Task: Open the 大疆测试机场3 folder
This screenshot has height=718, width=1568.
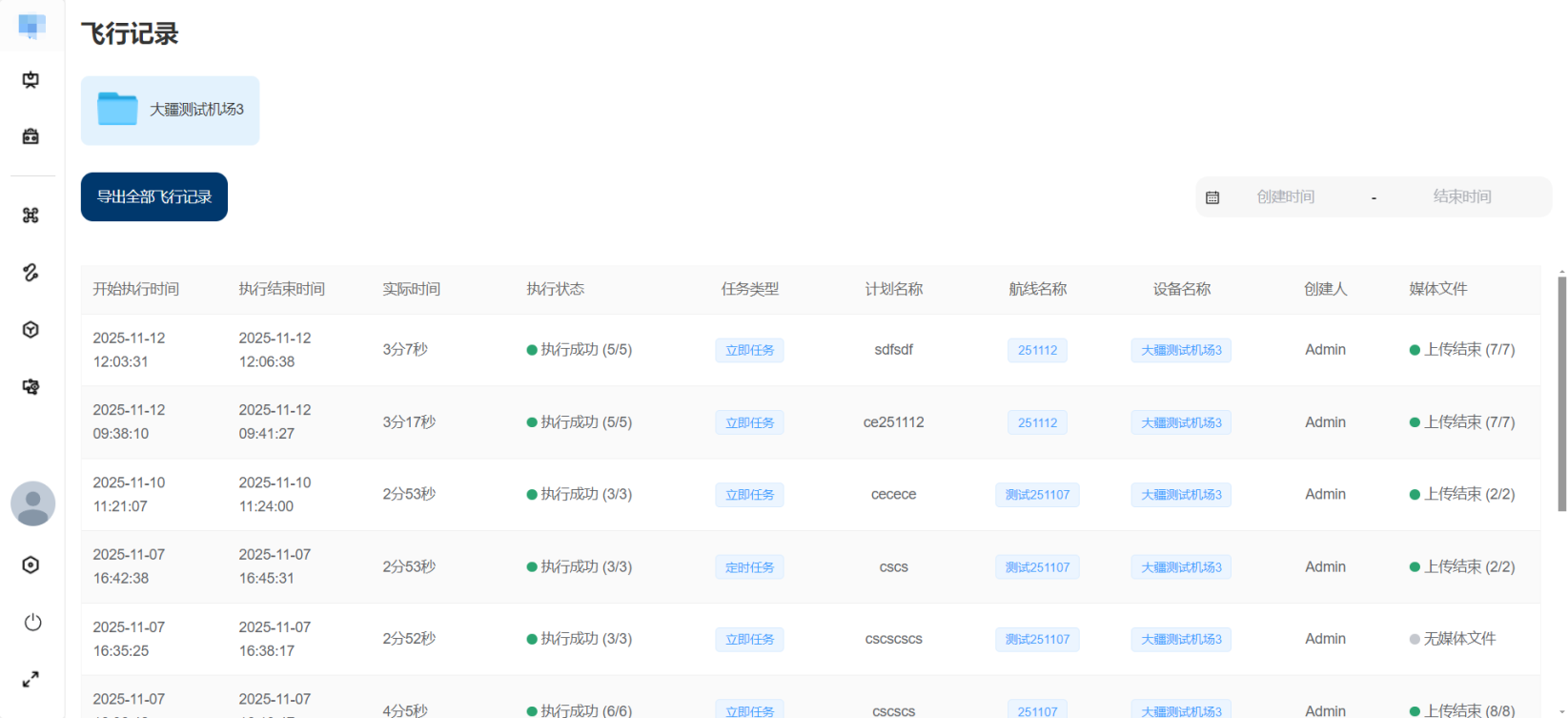Action: click(x=170, y=111)
